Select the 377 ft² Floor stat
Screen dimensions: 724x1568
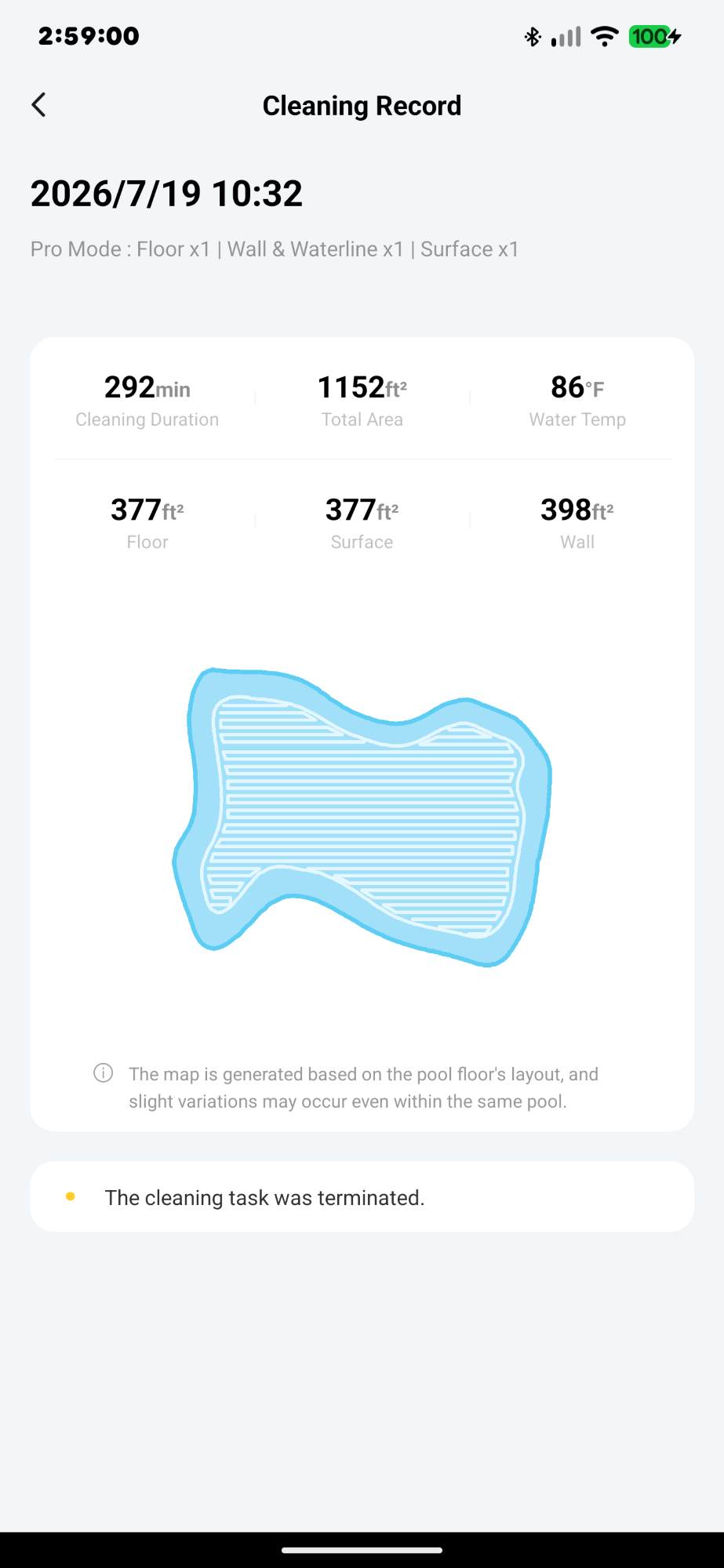coord(147,522)
